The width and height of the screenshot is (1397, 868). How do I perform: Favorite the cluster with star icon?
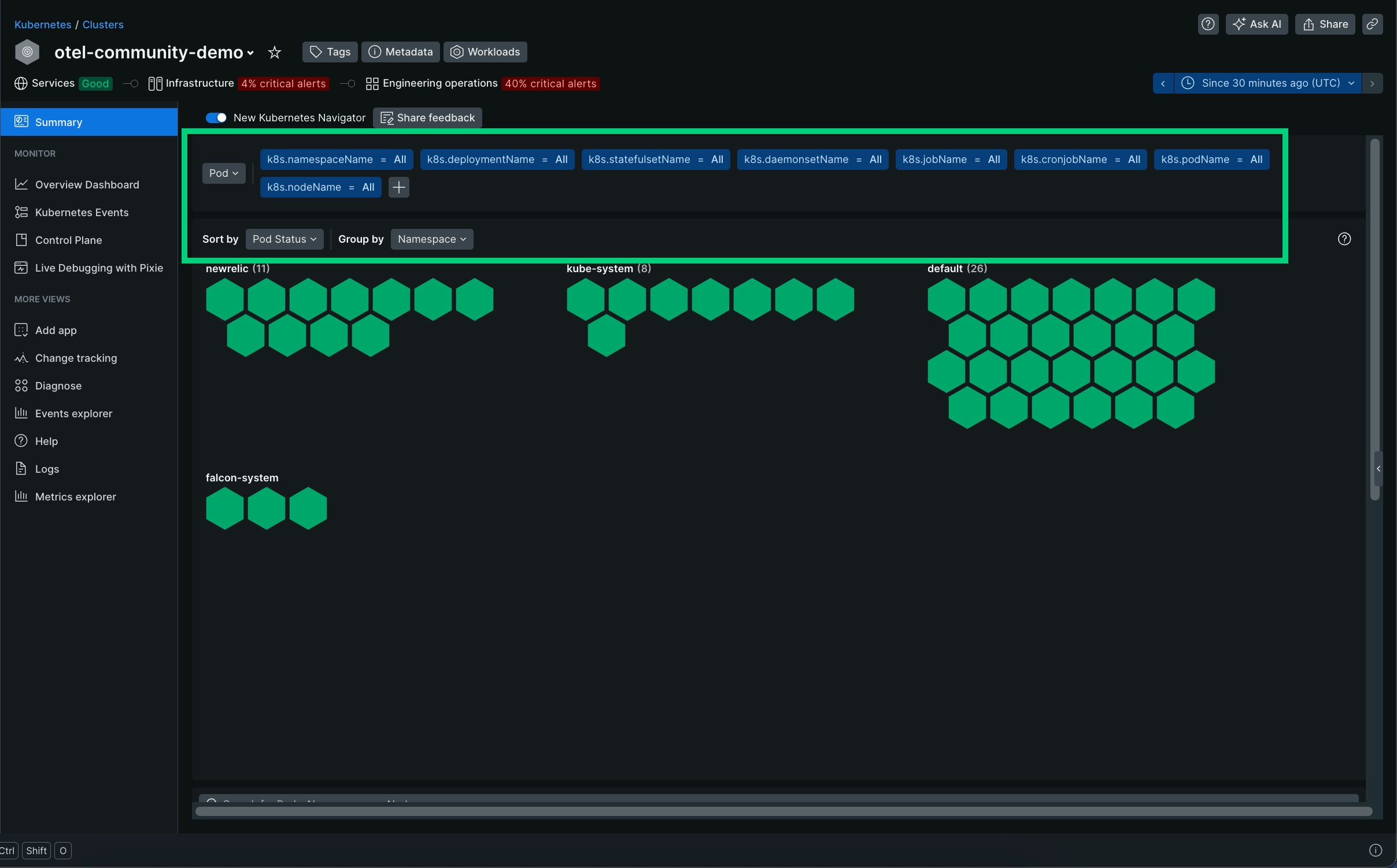(x=275, y=53)
